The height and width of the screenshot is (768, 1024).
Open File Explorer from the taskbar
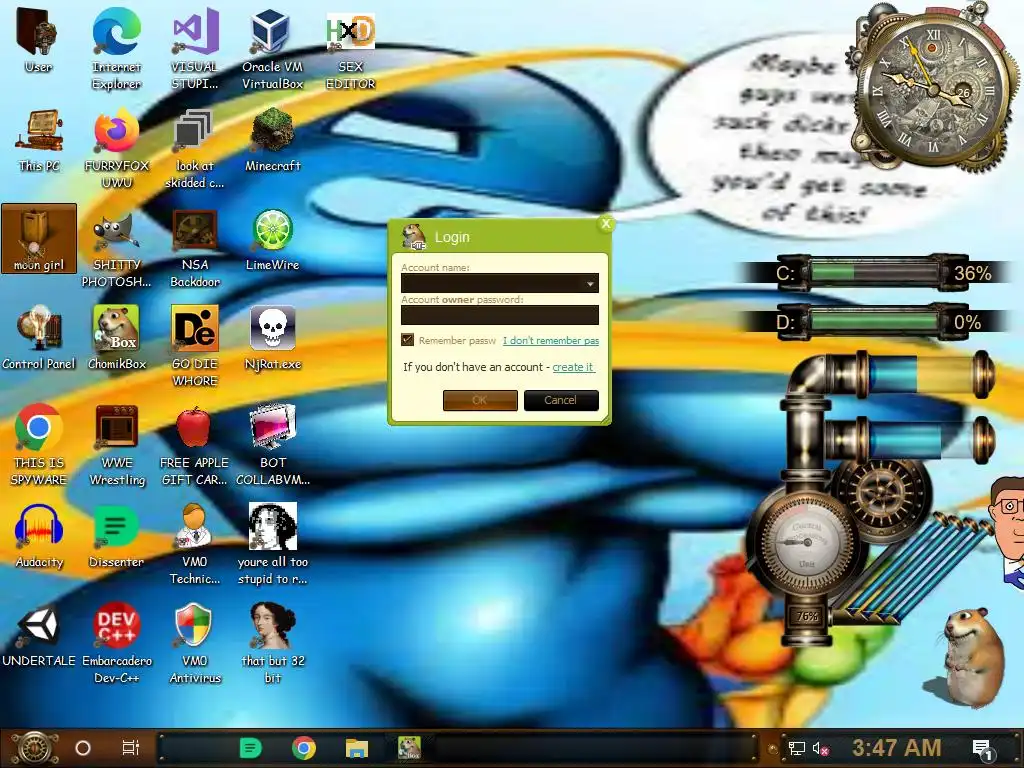357,748
